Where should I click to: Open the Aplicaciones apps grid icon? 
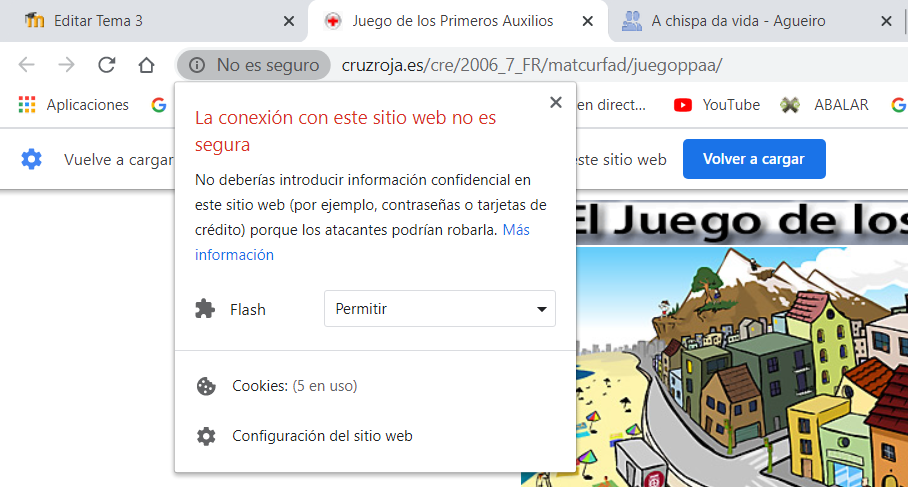pyautogui.click(x=27, y=105)
